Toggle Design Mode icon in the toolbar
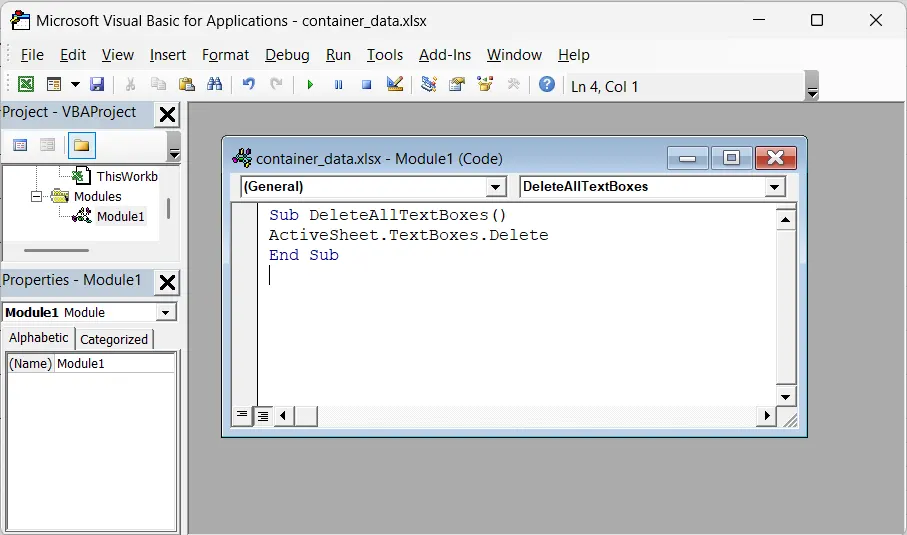The image size is (907, 535). [x=394, y=85]
